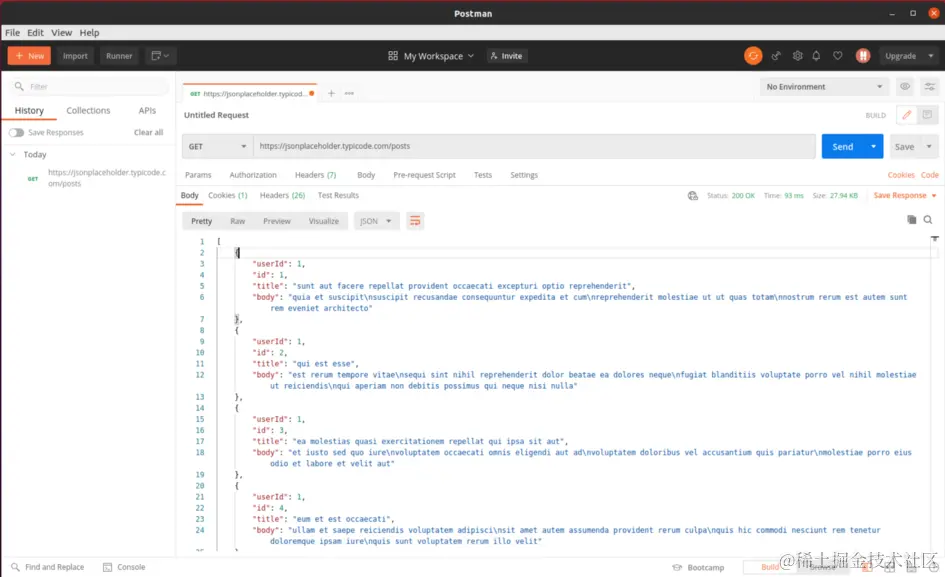Image resolution: width=945 pixels, height=577 pixels.
Task: Click the history Filter input
Action: [x=90, y=86]
